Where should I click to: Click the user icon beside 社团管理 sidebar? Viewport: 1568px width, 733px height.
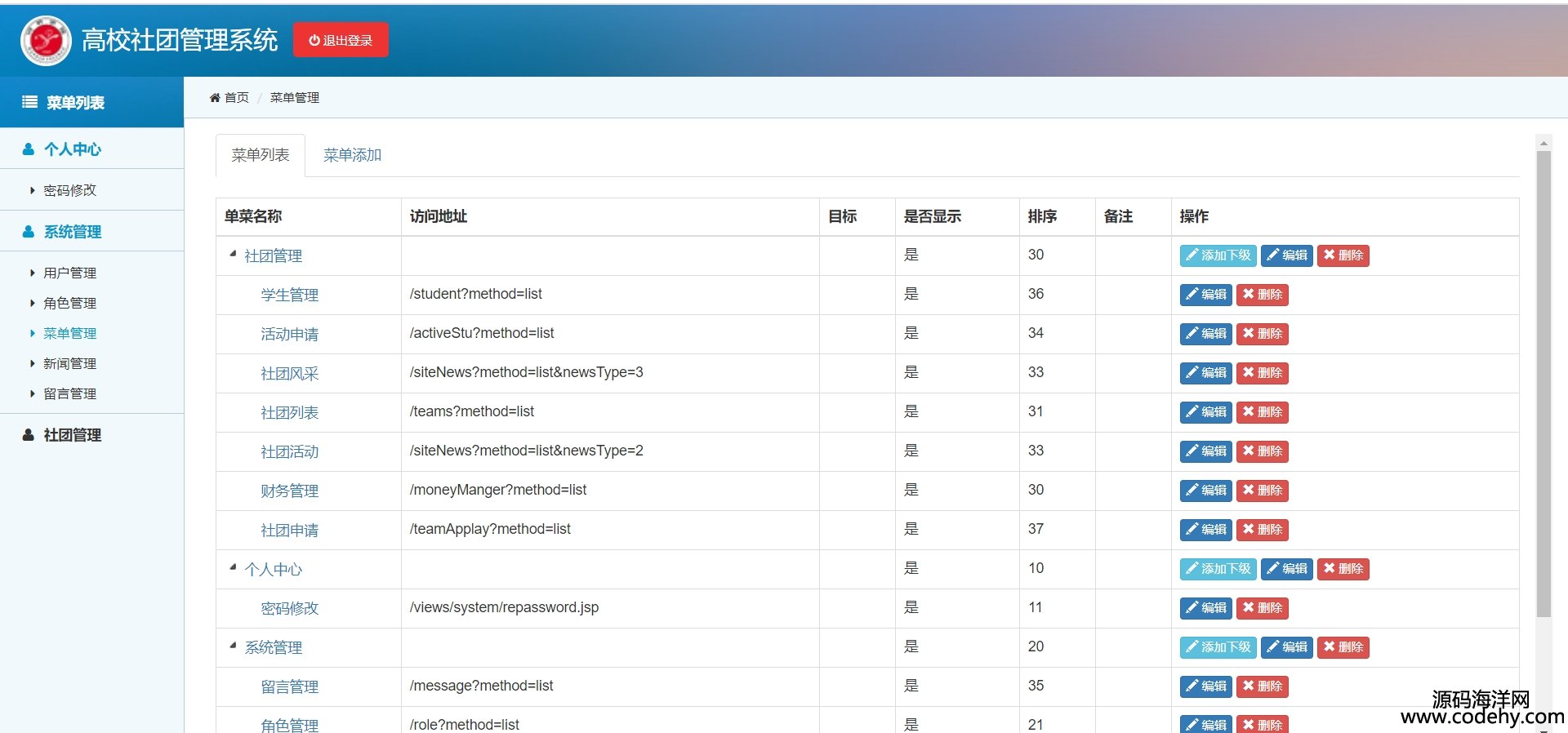click(29, 435)
